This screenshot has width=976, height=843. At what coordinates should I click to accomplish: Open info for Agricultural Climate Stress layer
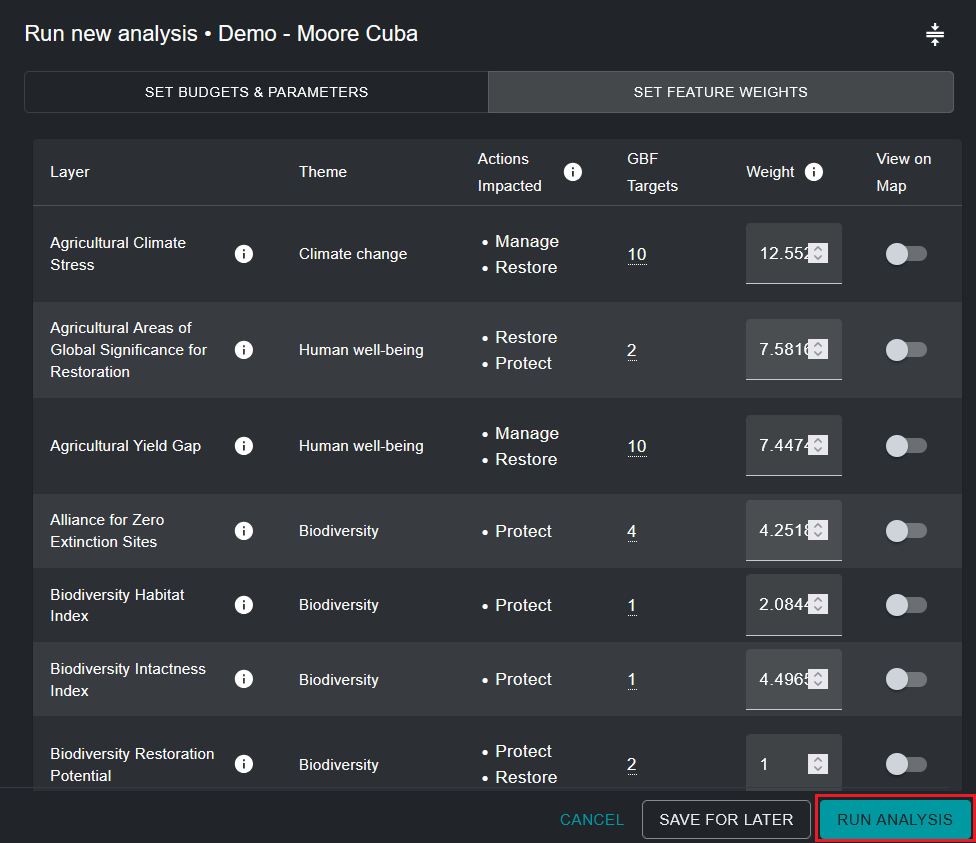243,254
